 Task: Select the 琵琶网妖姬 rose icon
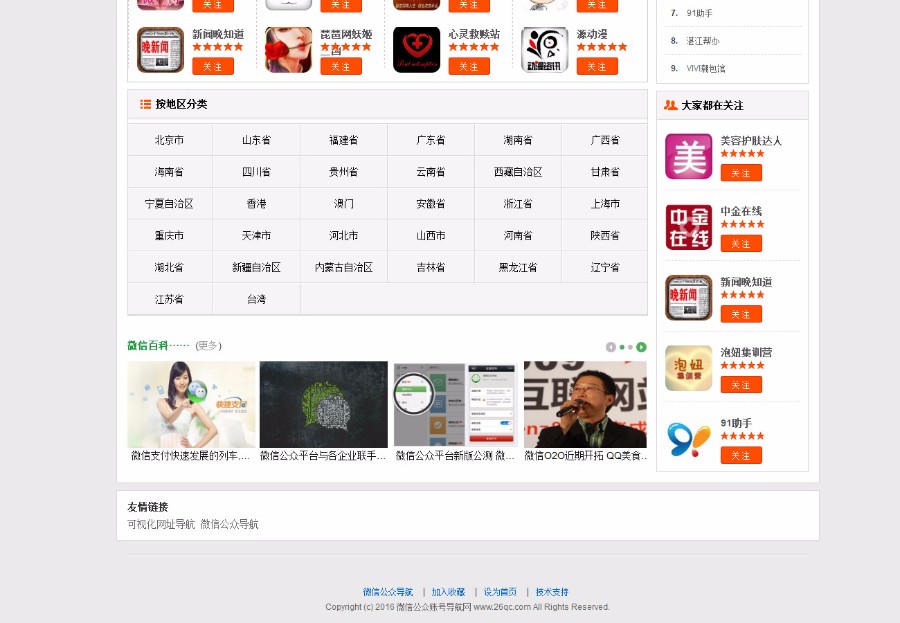tap(288, 49)
